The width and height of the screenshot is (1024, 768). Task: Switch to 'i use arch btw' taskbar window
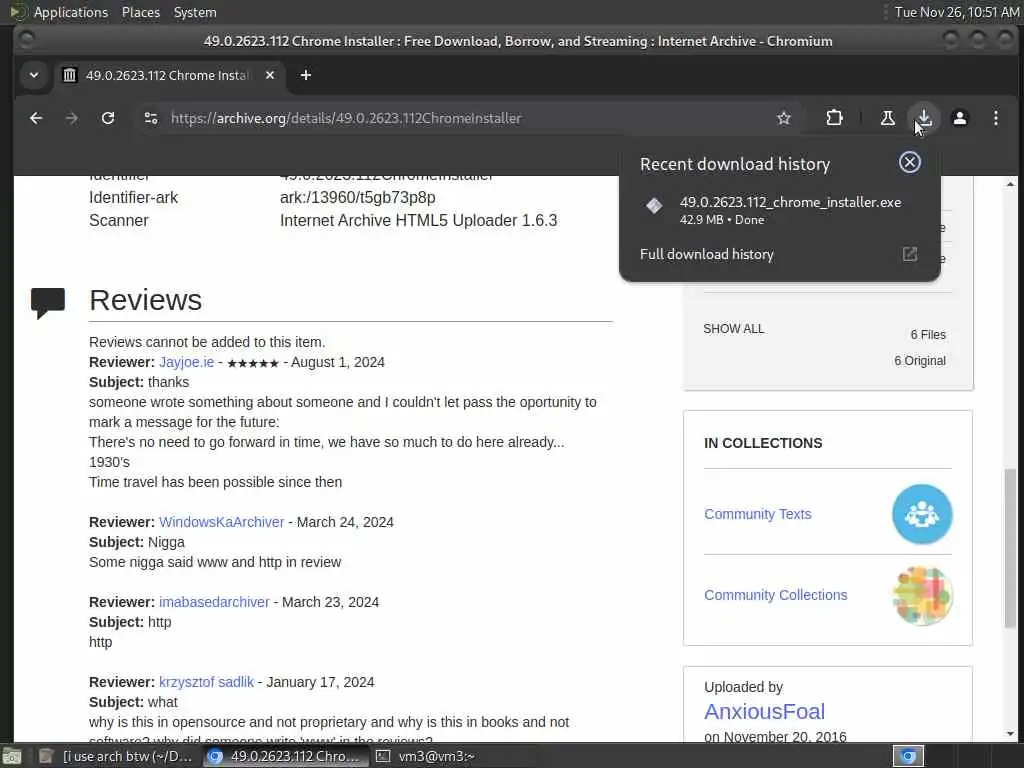pyautogui.click(x=116, y=756)
